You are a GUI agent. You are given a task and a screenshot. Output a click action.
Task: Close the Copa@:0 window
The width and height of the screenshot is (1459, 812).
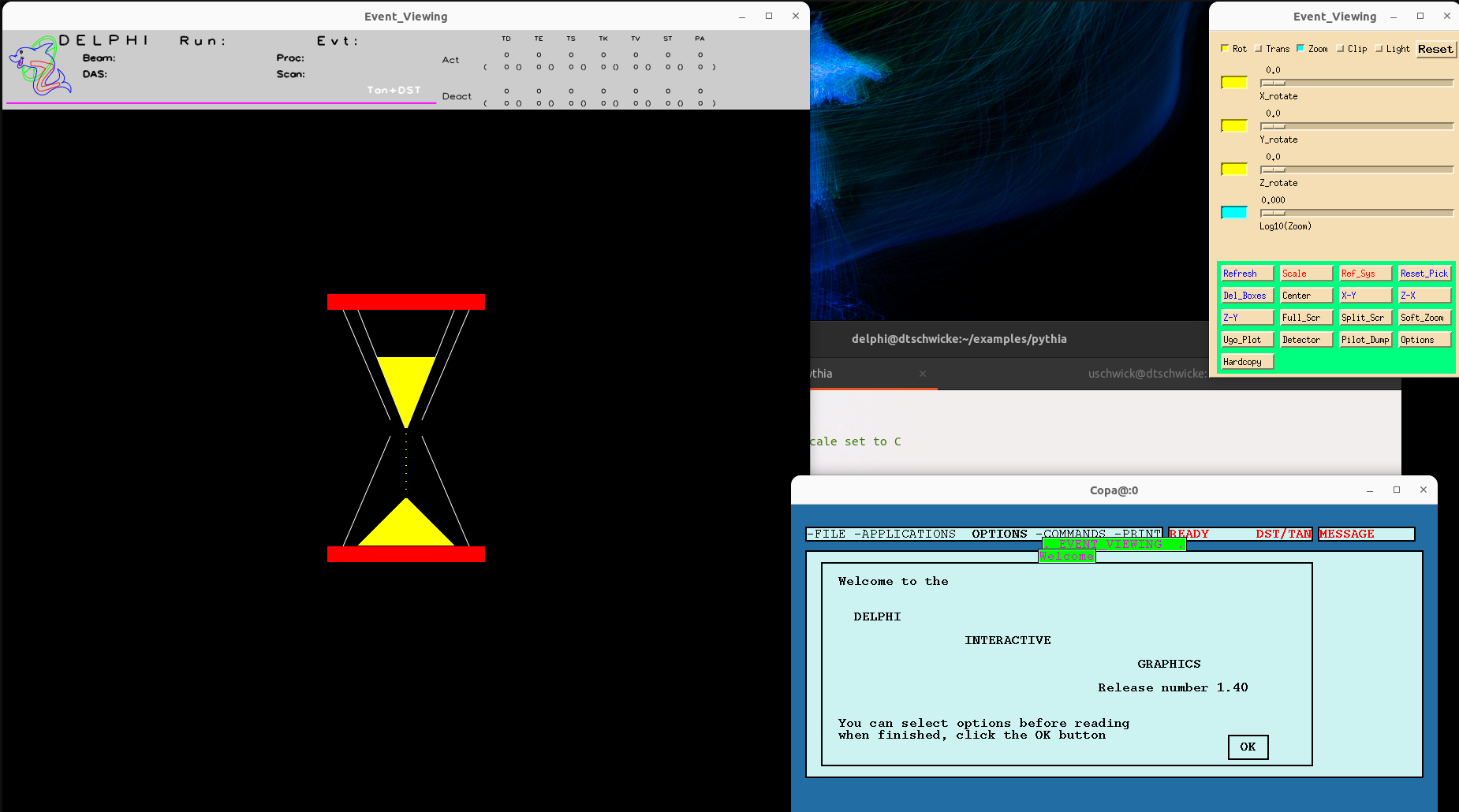coord(1424,490)
